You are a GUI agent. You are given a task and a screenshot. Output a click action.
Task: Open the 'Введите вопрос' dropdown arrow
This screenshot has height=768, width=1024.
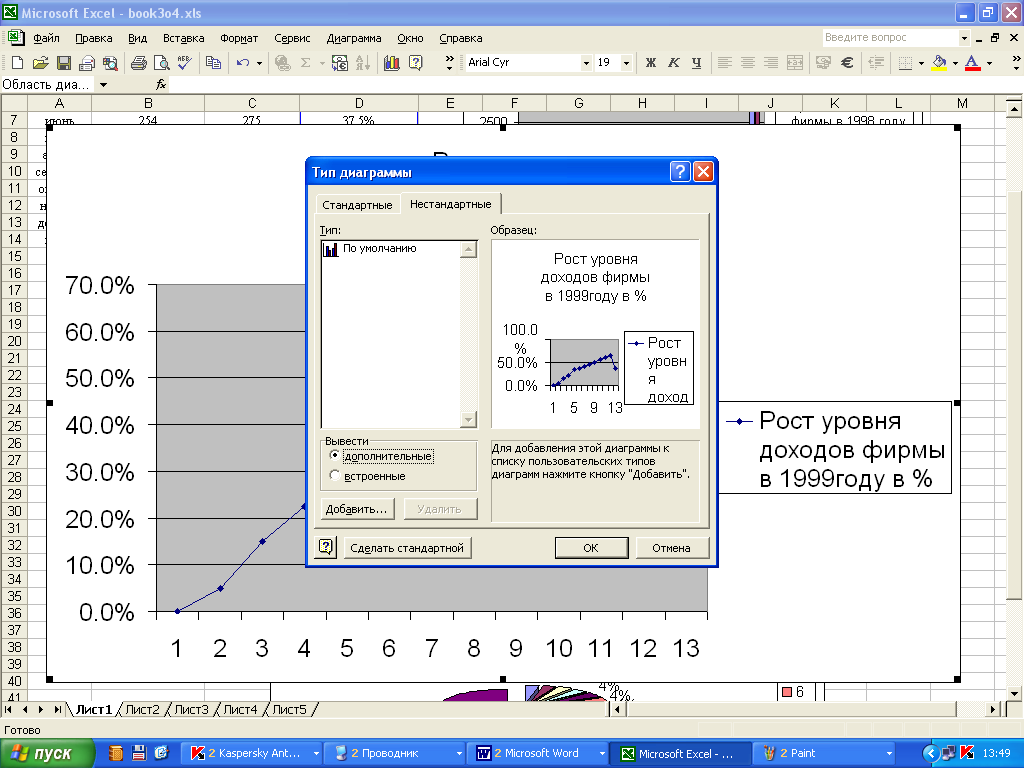(x=964, y=38)
